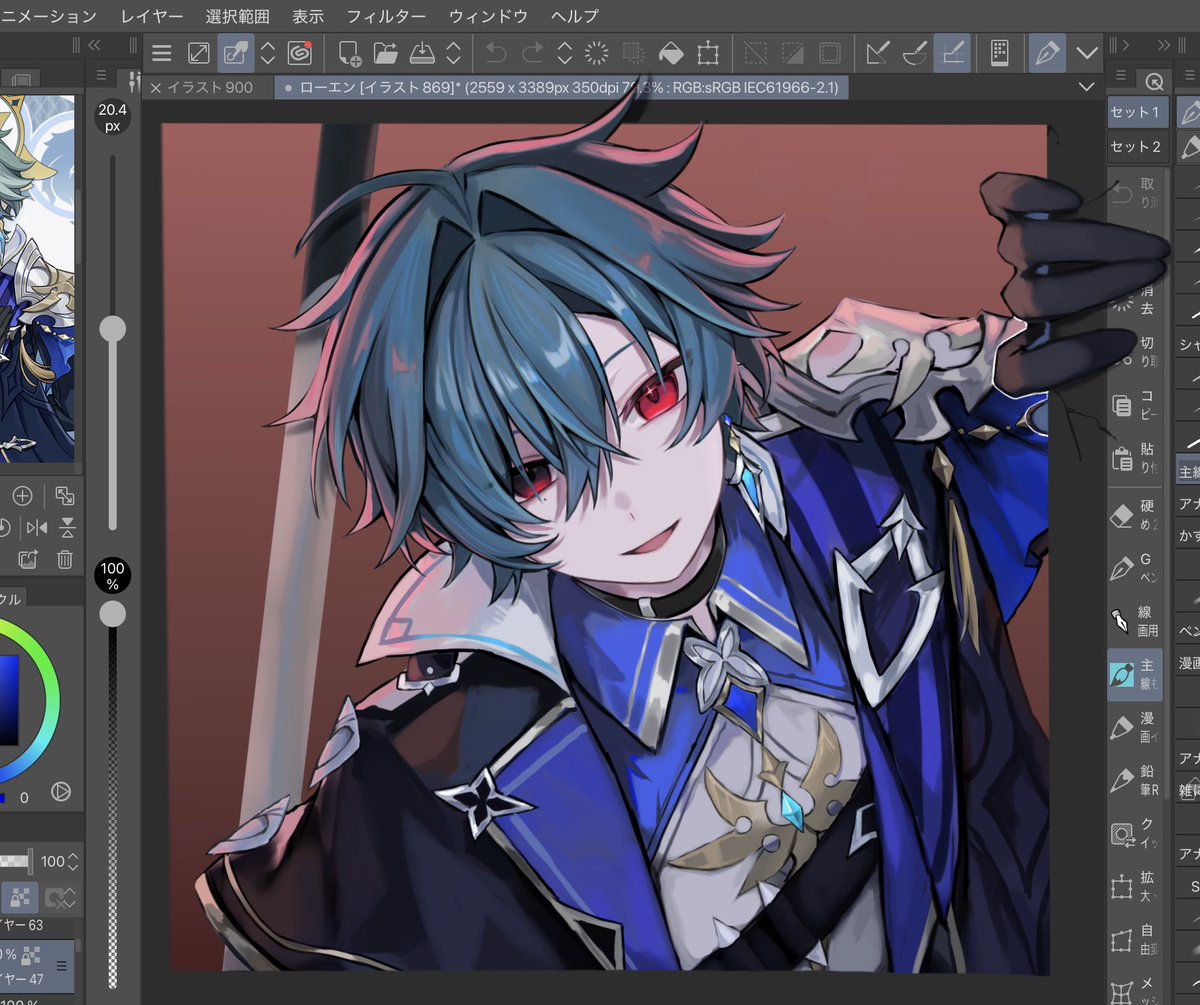The width and height of the screenshot is (1200, 1005).
Task: Select highlighted 主線 pen in quick access
Action: tap(1135, 674)
